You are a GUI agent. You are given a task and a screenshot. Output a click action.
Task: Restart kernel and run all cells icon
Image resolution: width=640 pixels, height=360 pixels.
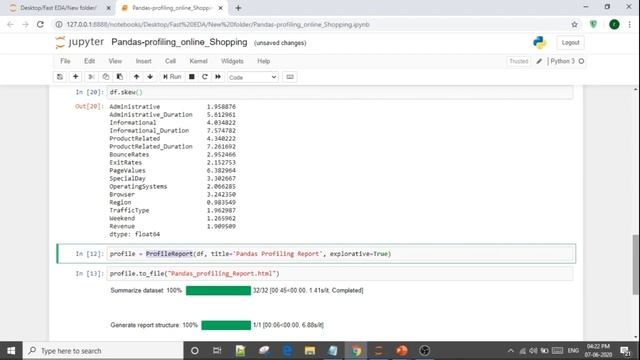218,77
